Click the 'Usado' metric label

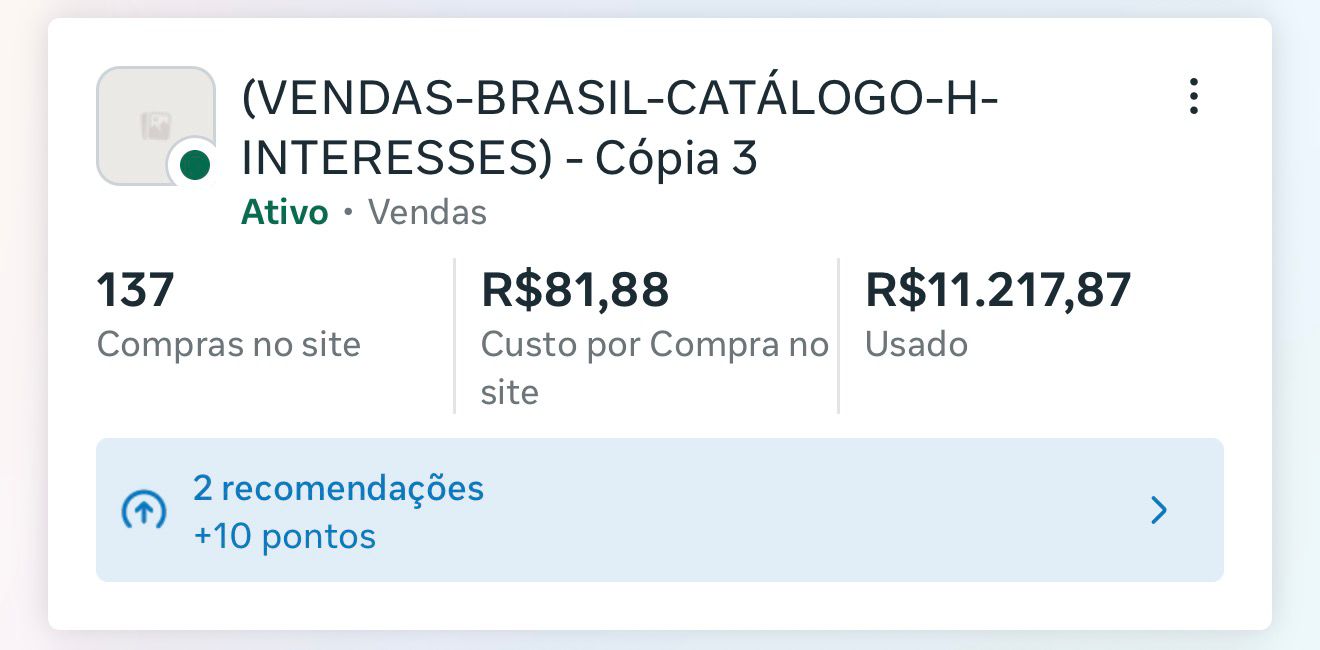point(915,345)
